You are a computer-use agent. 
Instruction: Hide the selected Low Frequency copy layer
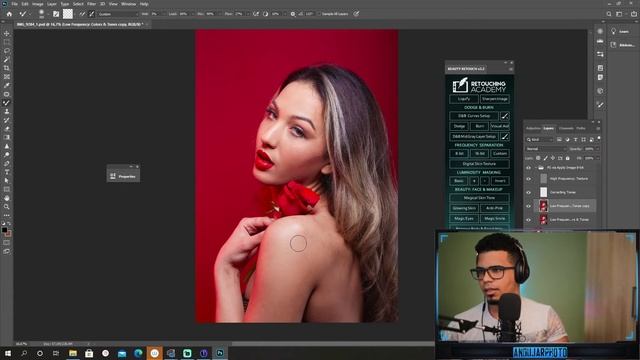(x=529, y=206)
